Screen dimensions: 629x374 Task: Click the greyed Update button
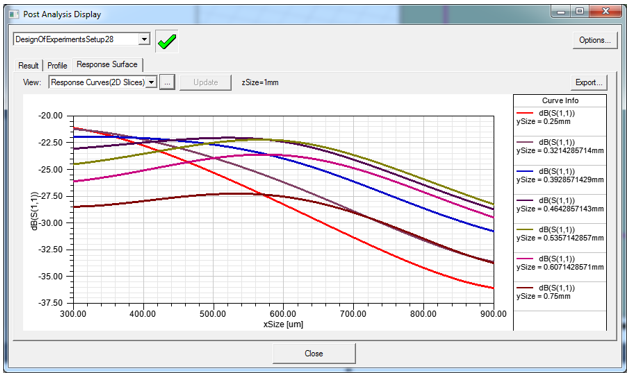tap(205, 82)
